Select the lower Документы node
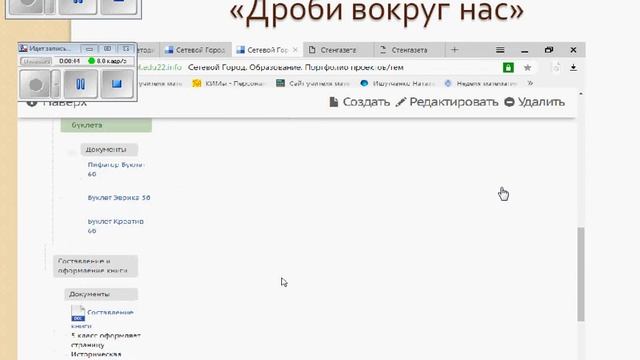Image resolution: width=640 pixels, height=360 pixels. [100, 294]
